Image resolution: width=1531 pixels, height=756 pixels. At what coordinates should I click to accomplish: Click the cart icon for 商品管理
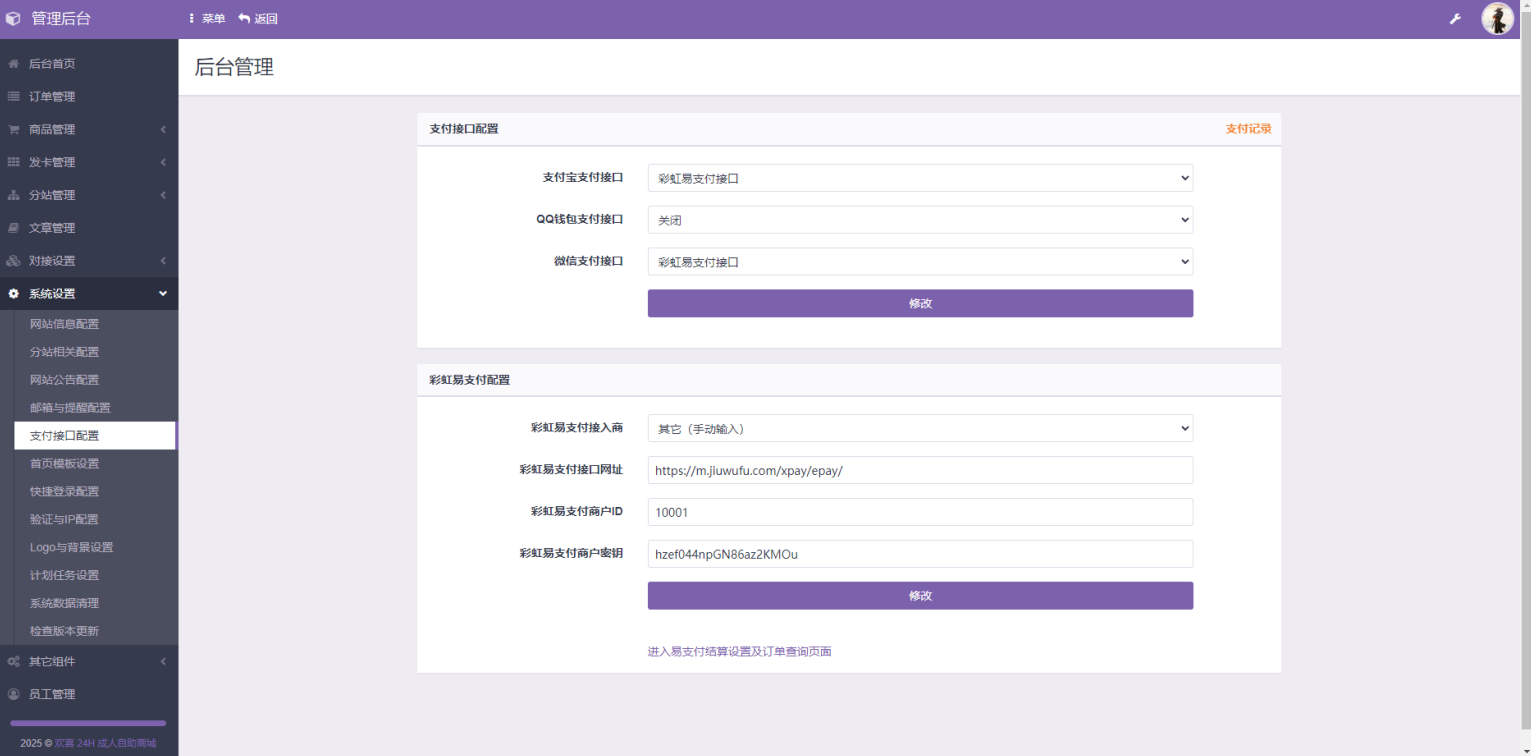click(13, 130)
